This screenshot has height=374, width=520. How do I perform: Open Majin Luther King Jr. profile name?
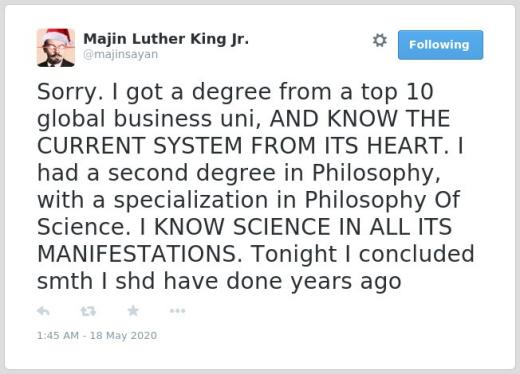[x=166, y=39]
